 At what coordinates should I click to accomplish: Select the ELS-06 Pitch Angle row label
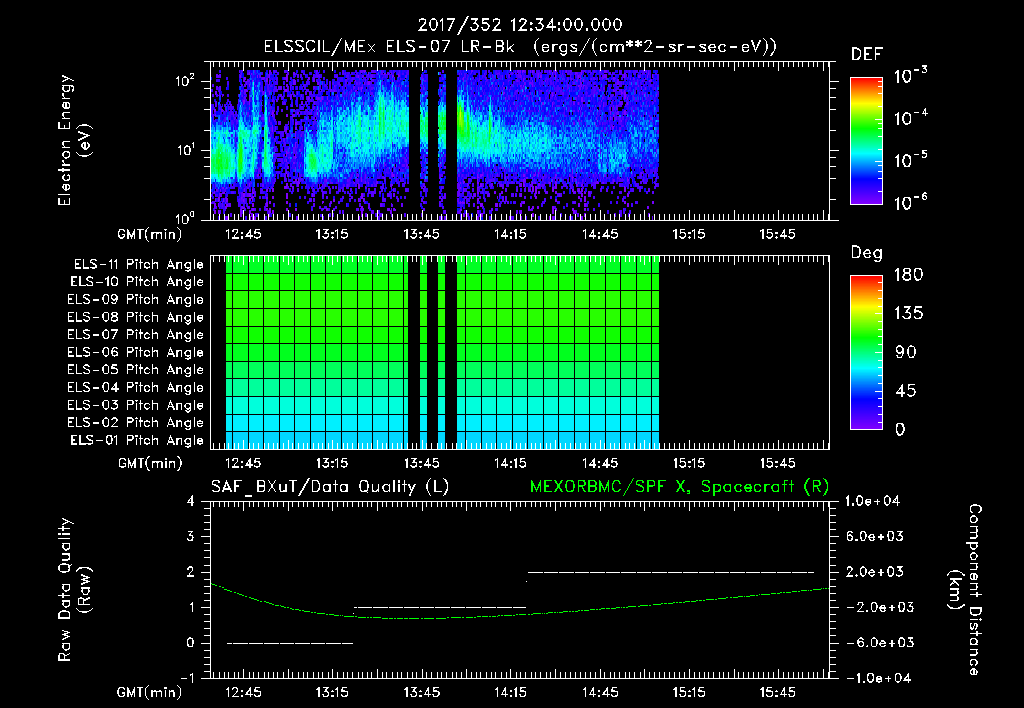[x=136, y=352]
